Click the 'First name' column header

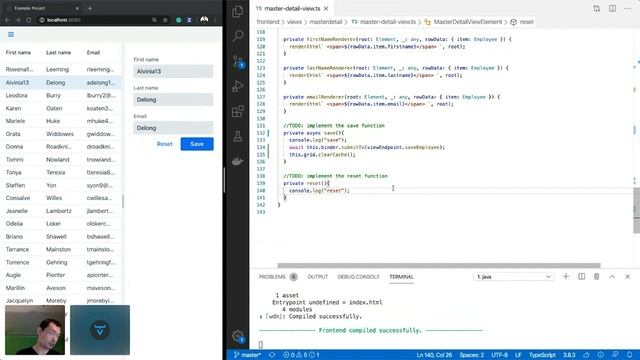(x=18, y=53)
